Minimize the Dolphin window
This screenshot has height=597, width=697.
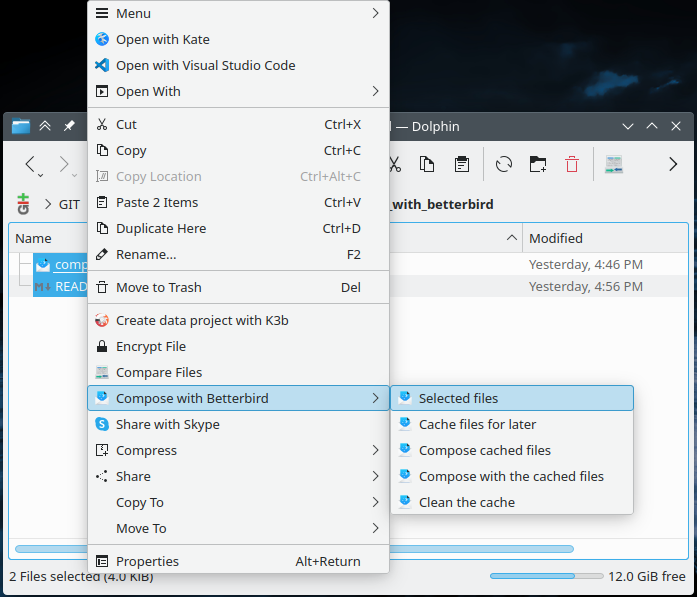[628, 126]
